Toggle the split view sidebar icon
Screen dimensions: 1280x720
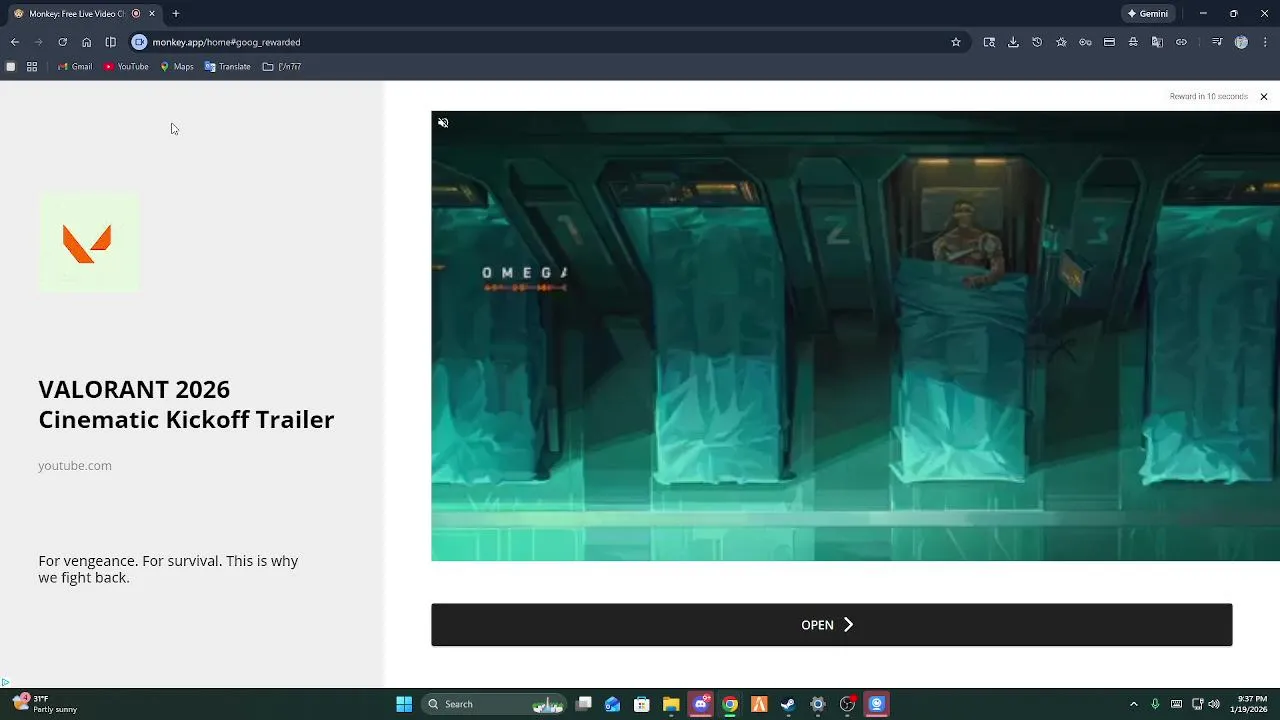click(111, 42)
